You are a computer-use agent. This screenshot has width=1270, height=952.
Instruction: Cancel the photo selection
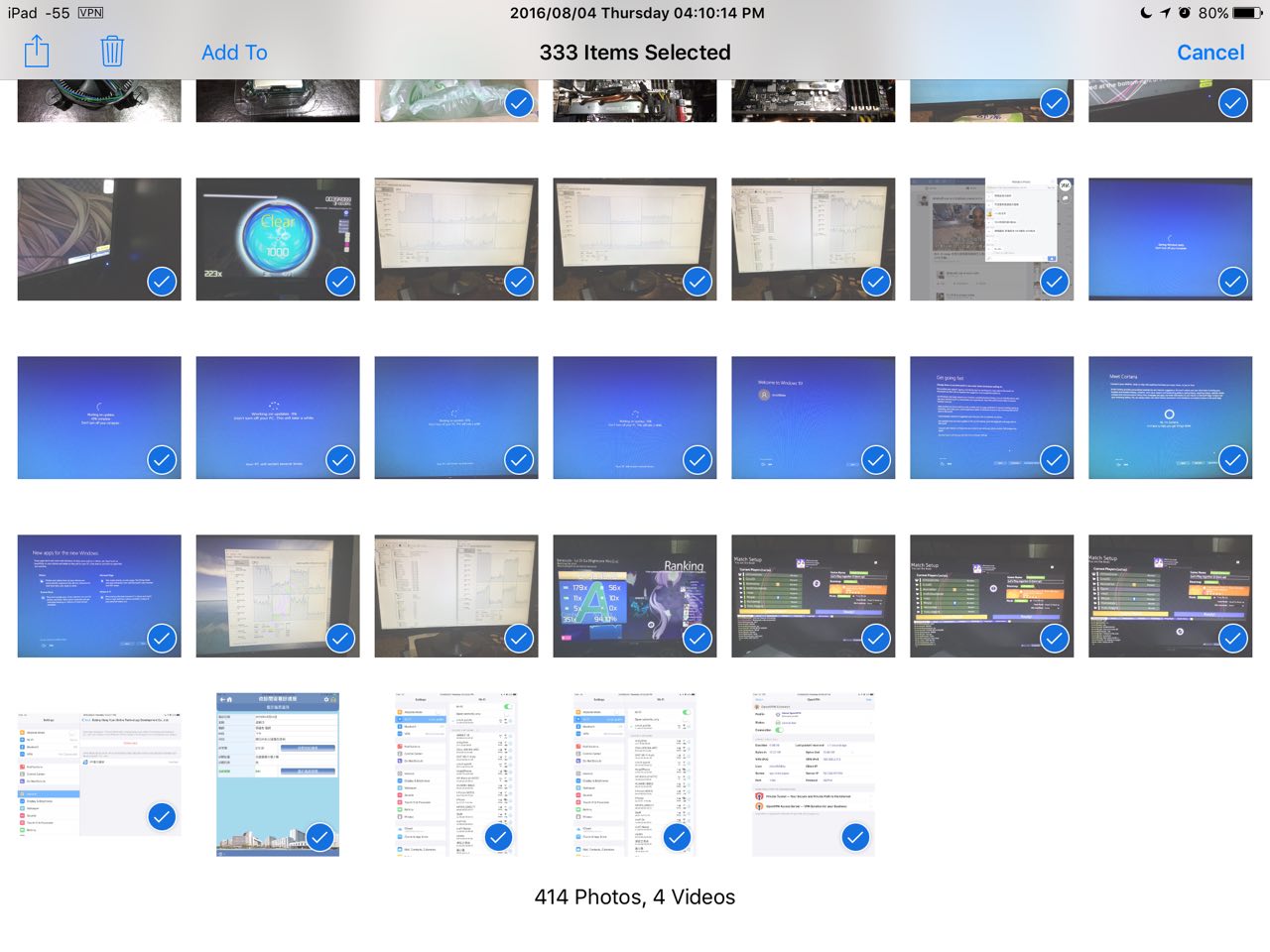coord(1209,53)
